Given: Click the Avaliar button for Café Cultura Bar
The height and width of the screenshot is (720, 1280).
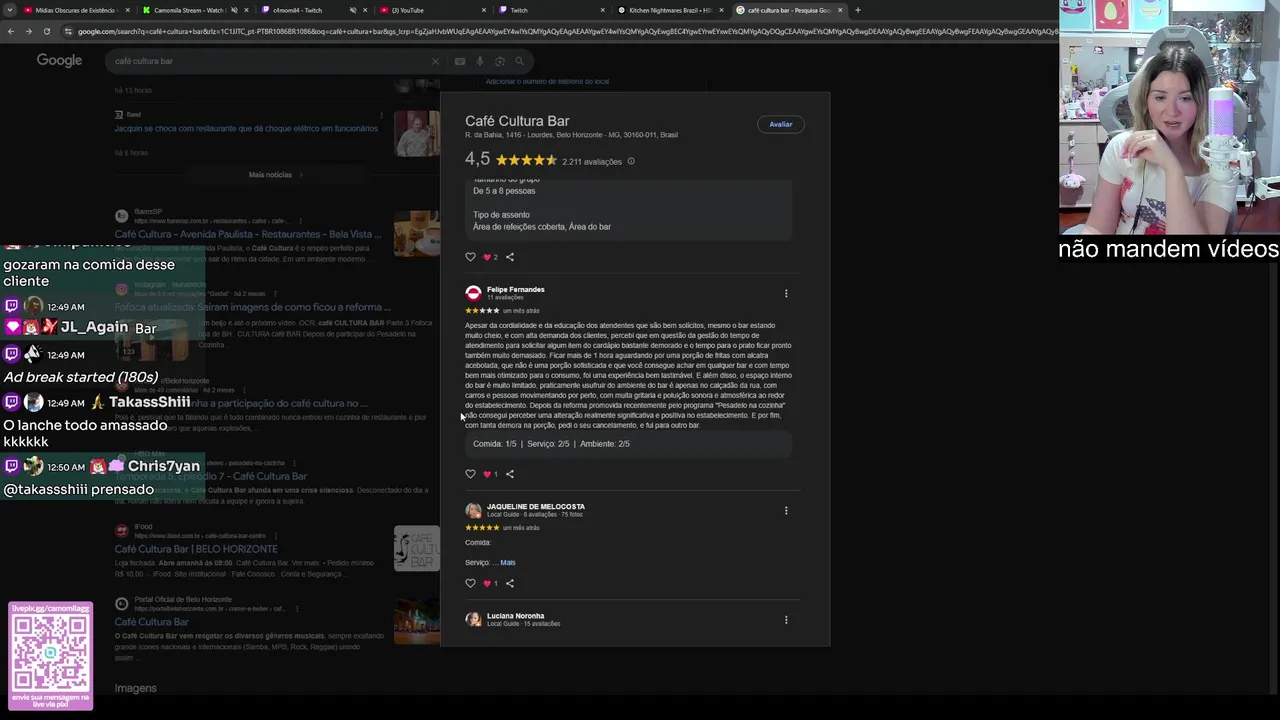Looking at the screenshot, I should pyautogui.click(x=780, y=124).
